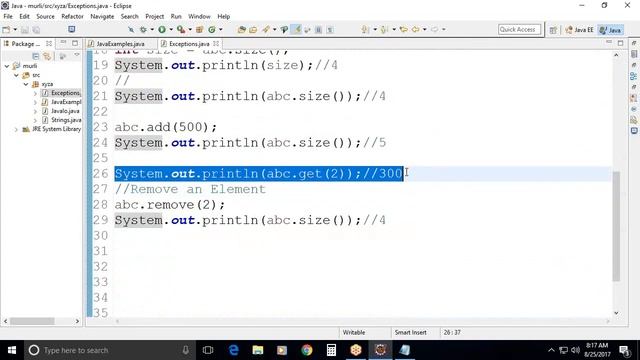Click the Smart Insert status bar entry
Image resolution: width=640 pixels, height=360 pixels.
410,333
